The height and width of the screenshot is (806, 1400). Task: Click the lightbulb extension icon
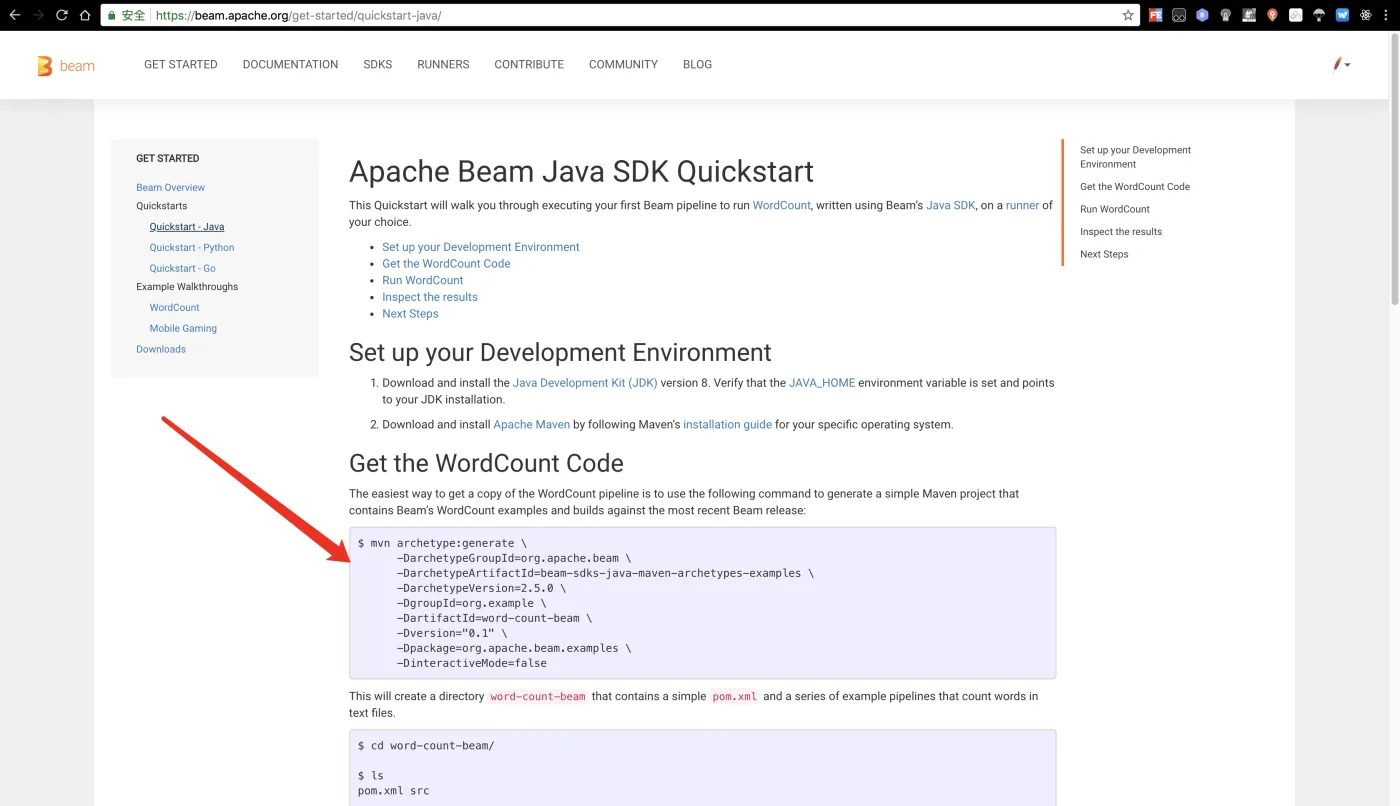(x=1225, y=15)
